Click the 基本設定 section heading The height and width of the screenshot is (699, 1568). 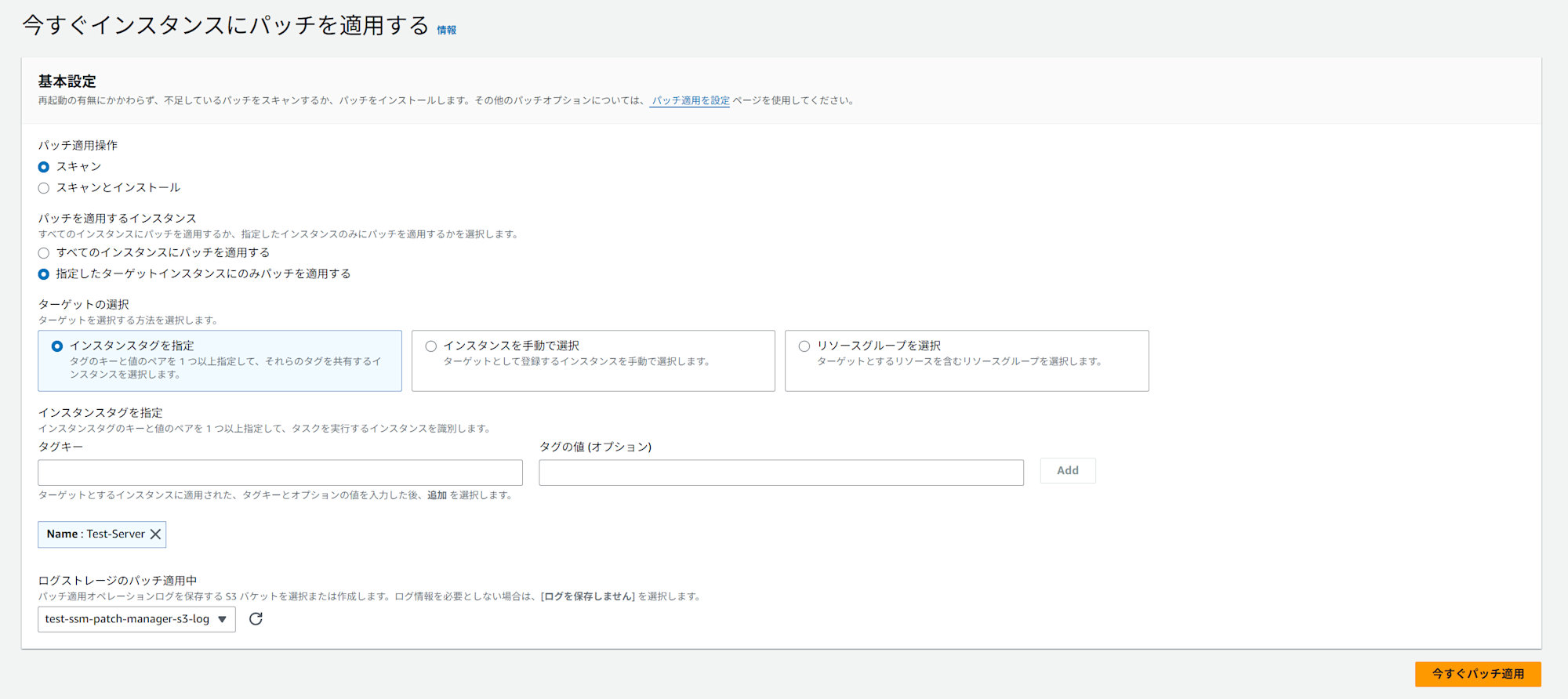click(x=67, y=81)
